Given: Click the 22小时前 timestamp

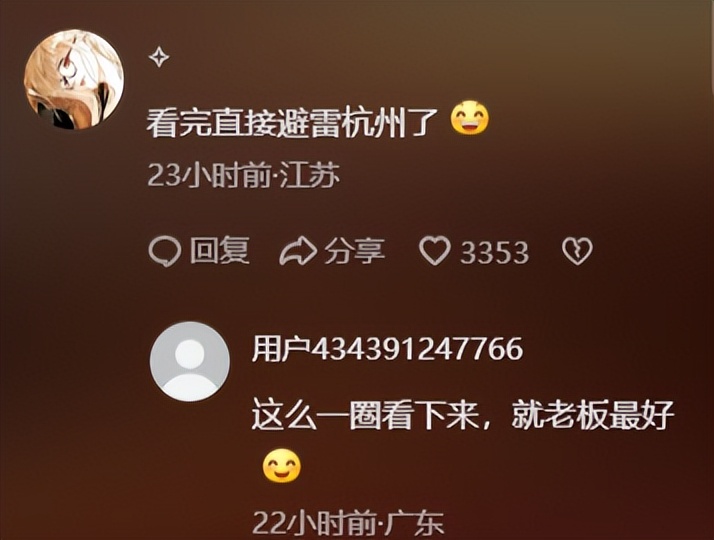Looking at the screenshot, I should point(315,524).
